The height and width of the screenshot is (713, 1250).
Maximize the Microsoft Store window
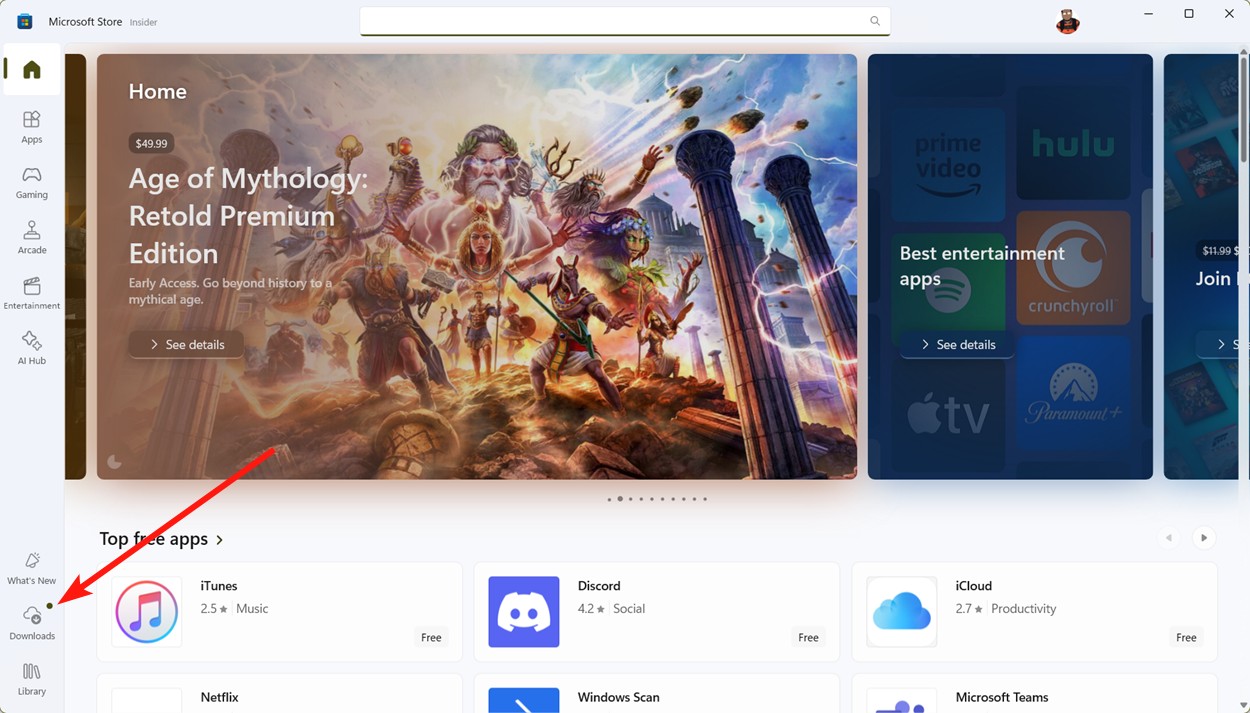click(x=1188, y=14)
